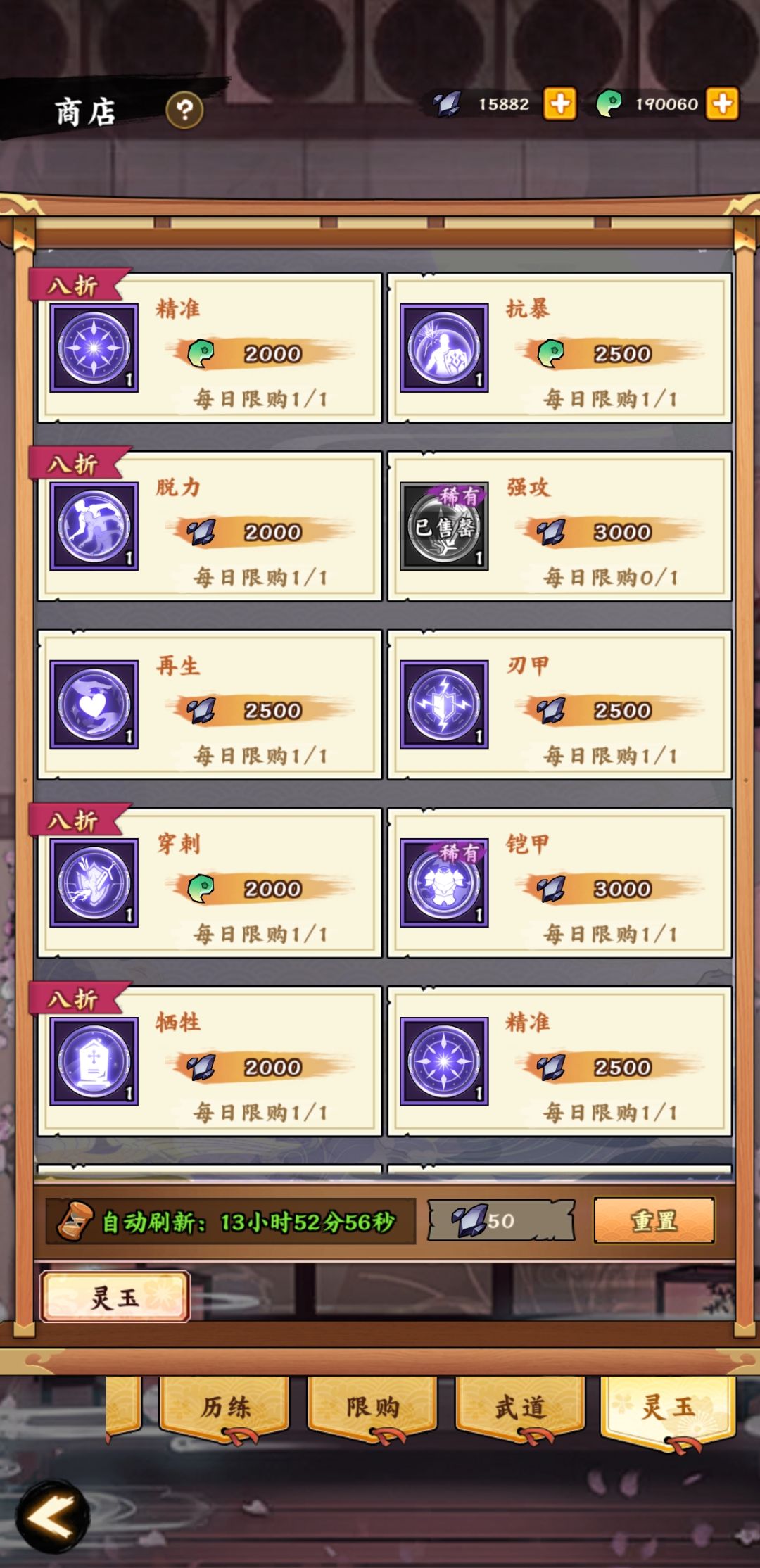This screenshot has height=1568, width=760.
Task: Click the 重置 reset button
Action: tap(654, 1220)
